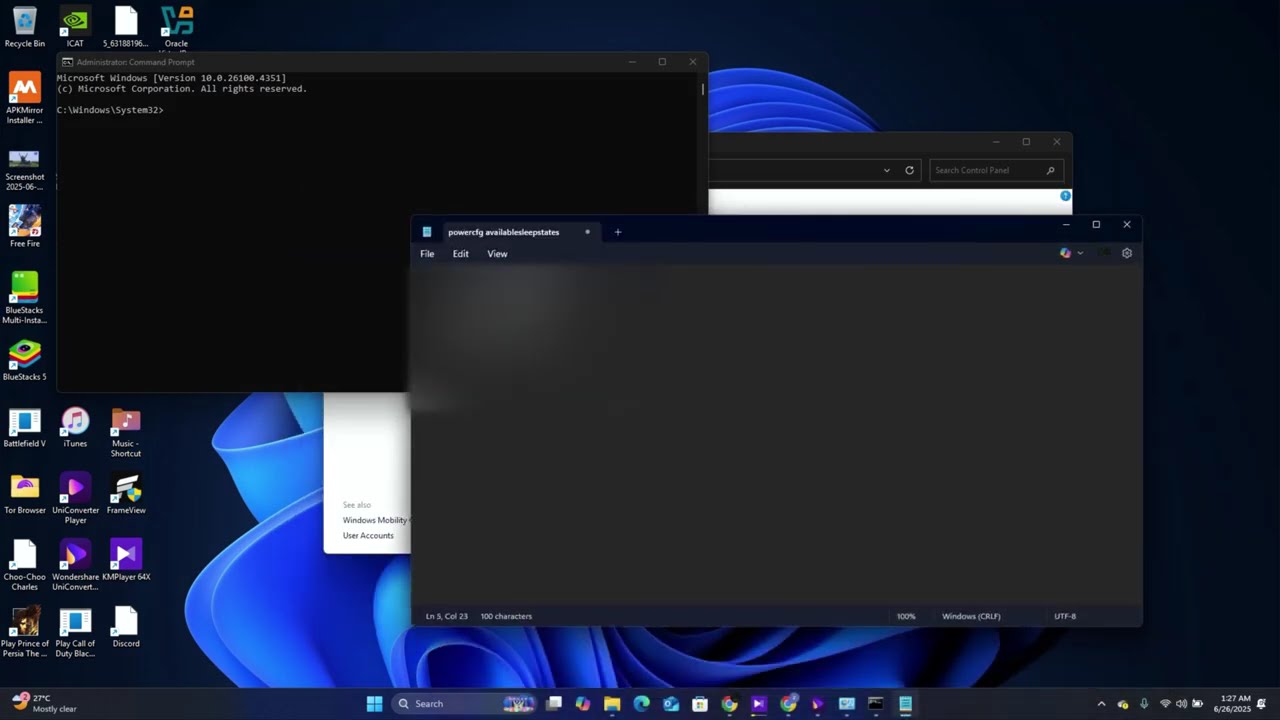
Task: Refresh the Control Panel window
Action: [909, 170]
